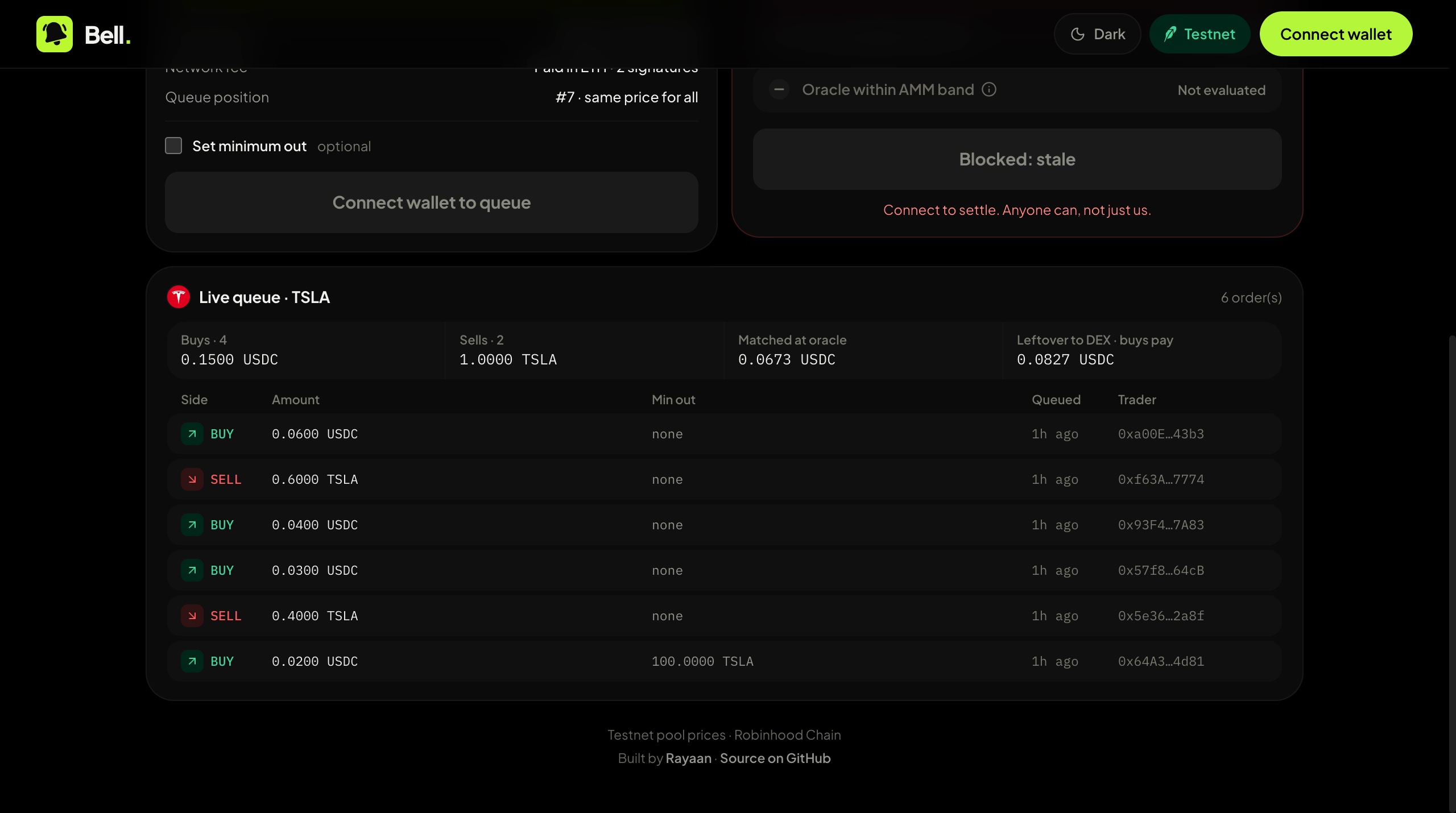The height and width of the screenshot is (813, 1456).
Task: Click buy arrow icon for 0.0600 USDC order
Action: 192,434
